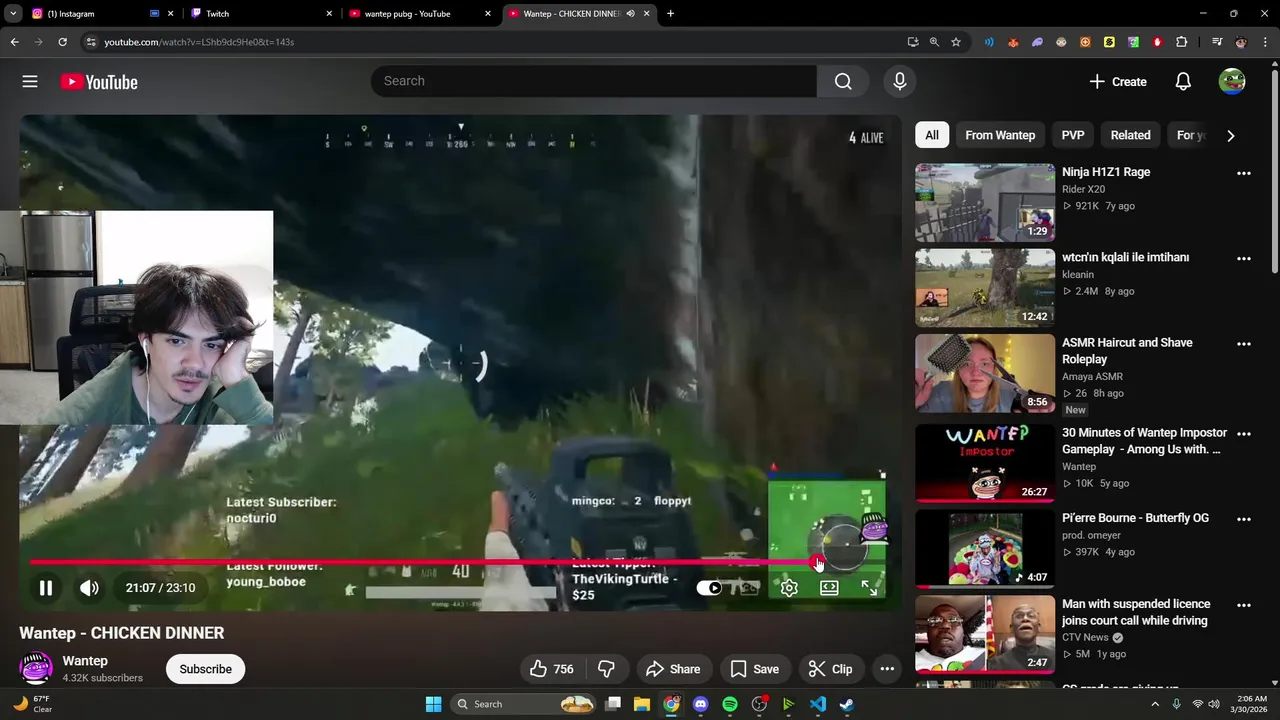Go back in browser history
The image size is (1280, 720).
(x=14, y=42)
